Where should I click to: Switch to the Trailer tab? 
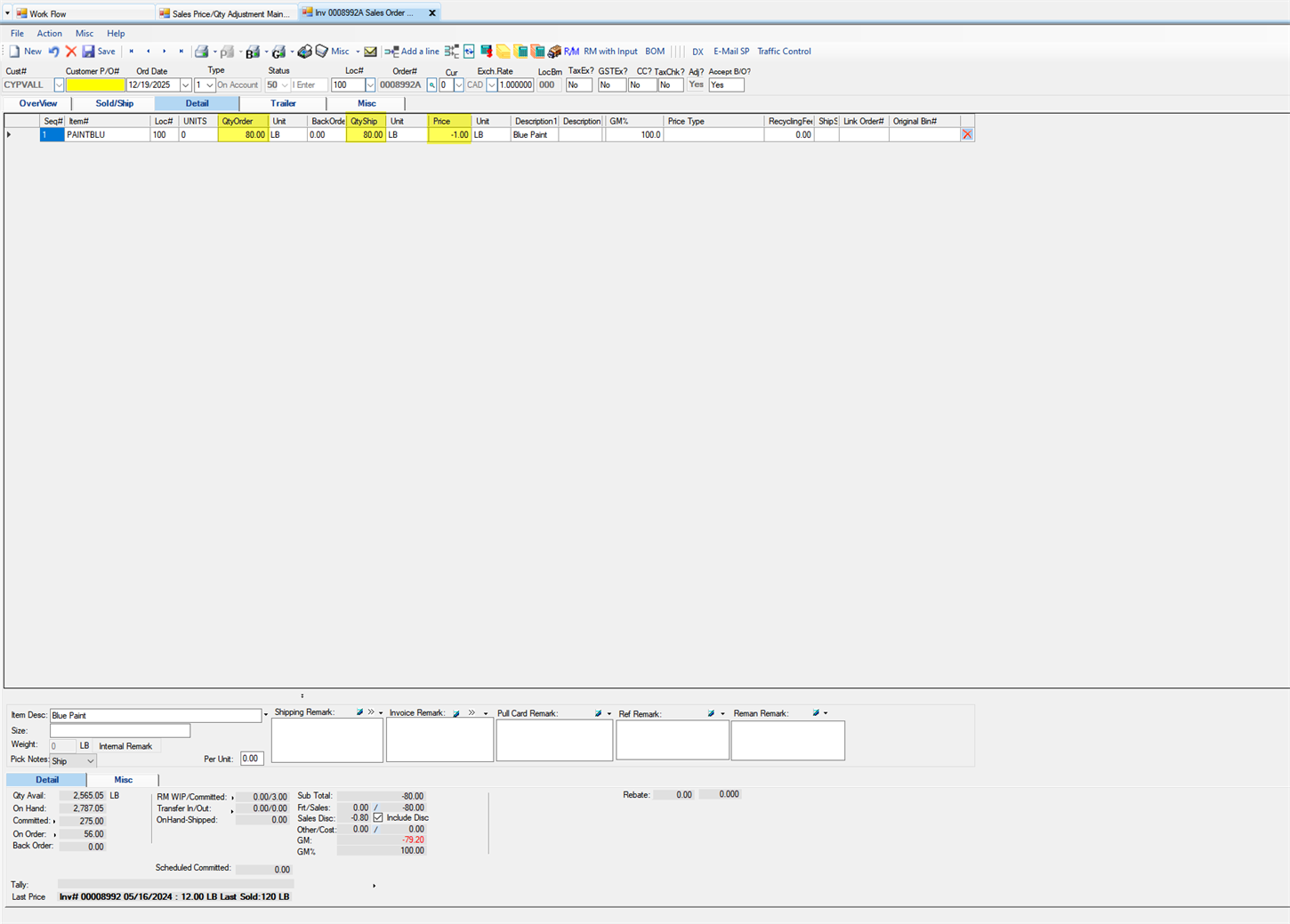coord(283,104)
